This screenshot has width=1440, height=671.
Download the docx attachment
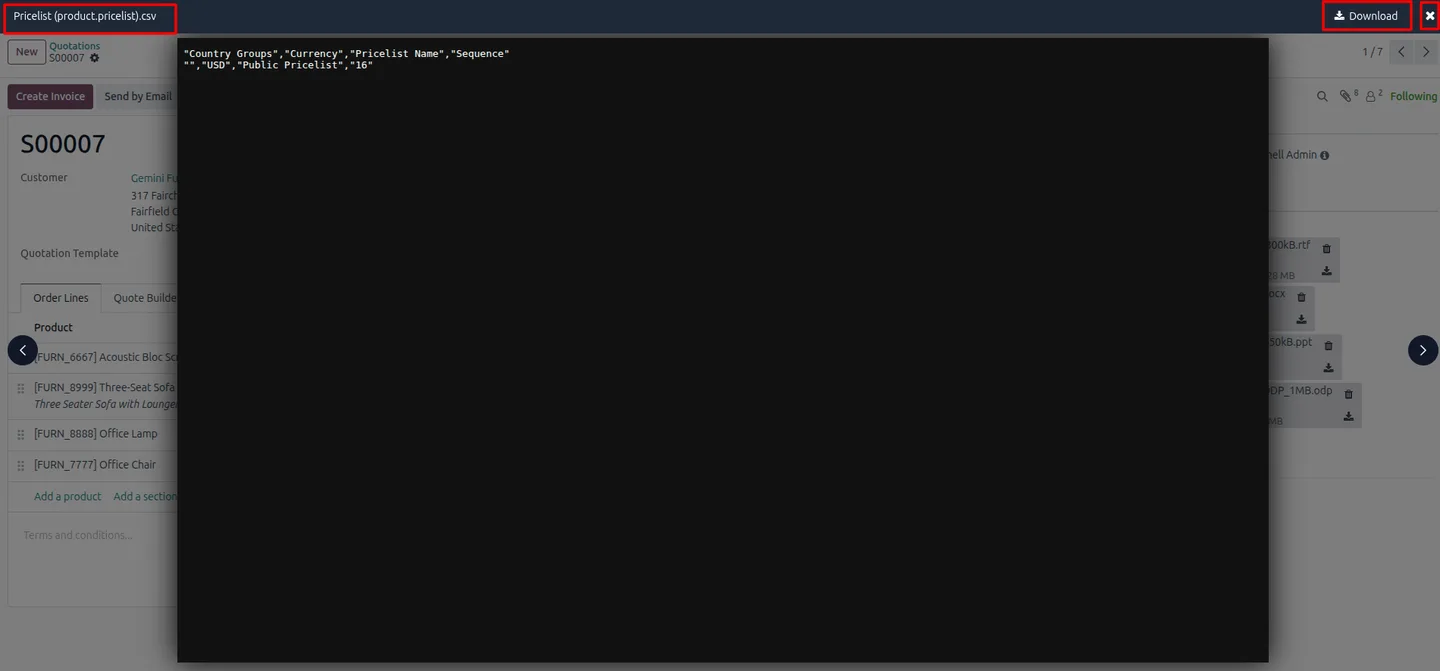pos(1301,320)
